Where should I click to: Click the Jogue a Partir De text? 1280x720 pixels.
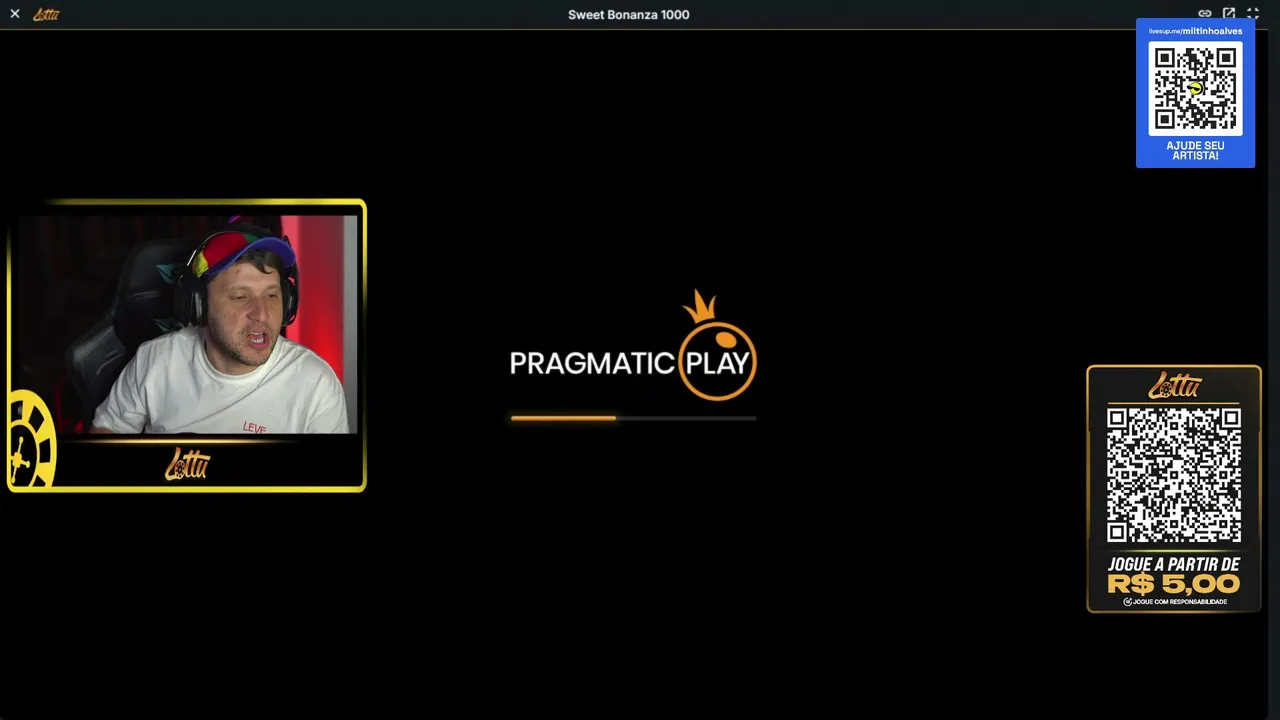(x=1174, y=564)
